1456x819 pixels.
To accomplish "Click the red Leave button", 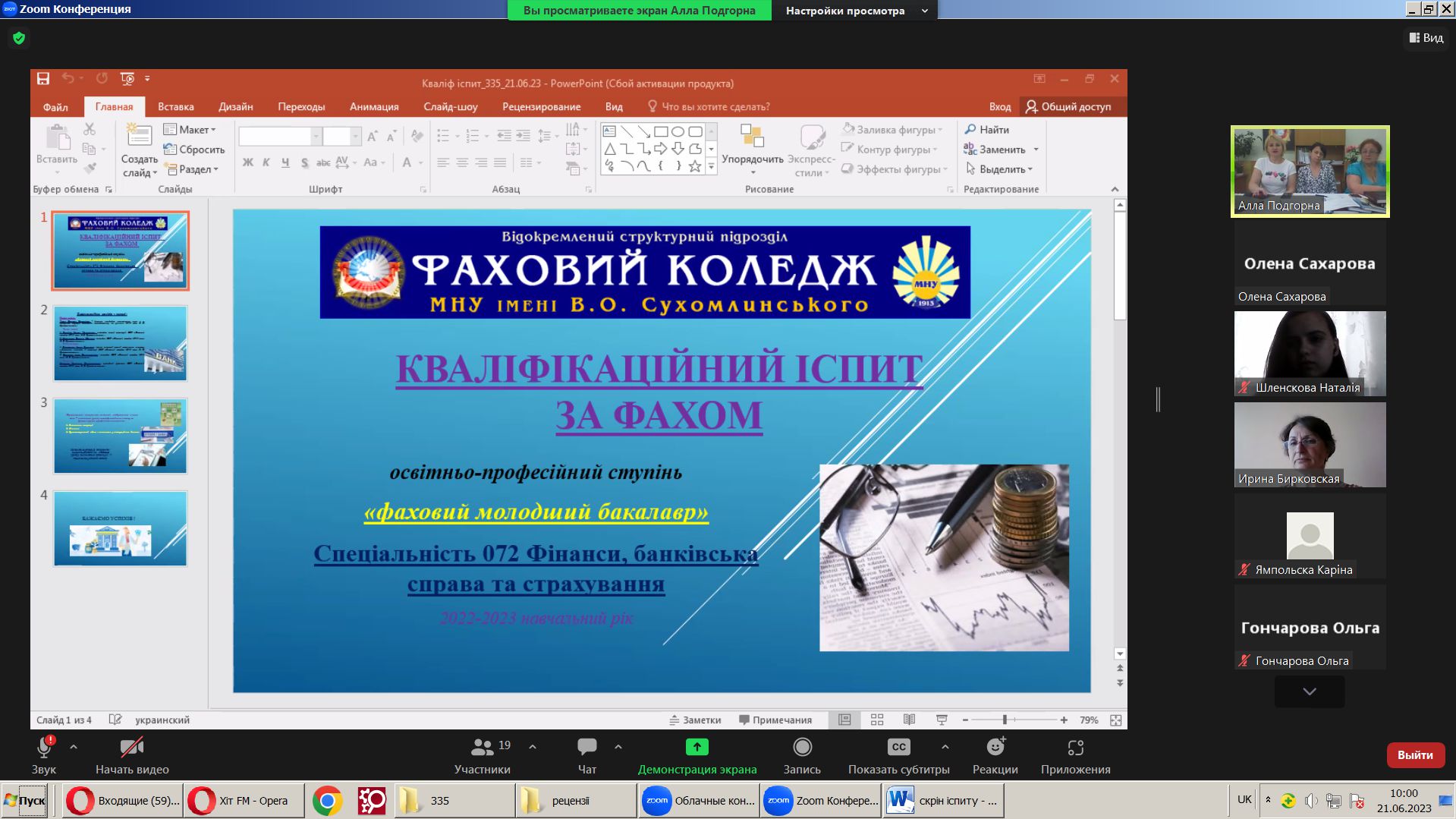I will point(1415,755).
